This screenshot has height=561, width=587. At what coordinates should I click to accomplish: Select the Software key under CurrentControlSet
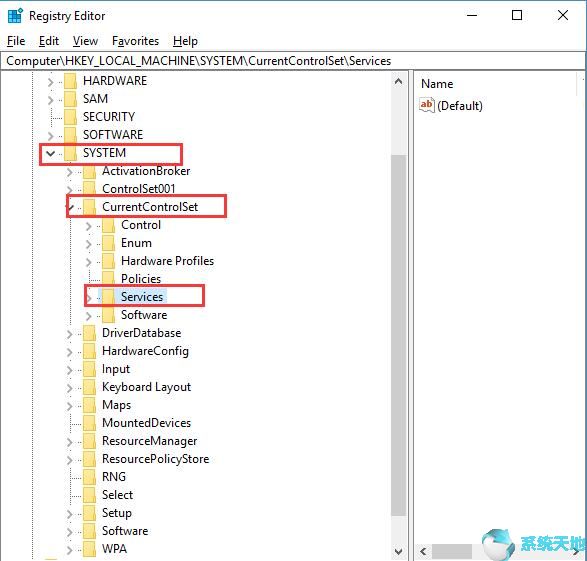click(x=144, y=315)
